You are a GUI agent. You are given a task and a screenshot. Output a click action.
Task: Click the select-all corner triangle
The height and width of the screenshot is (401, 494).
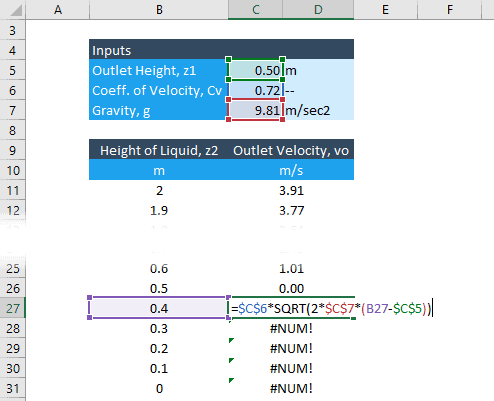[x=16, y=11]
